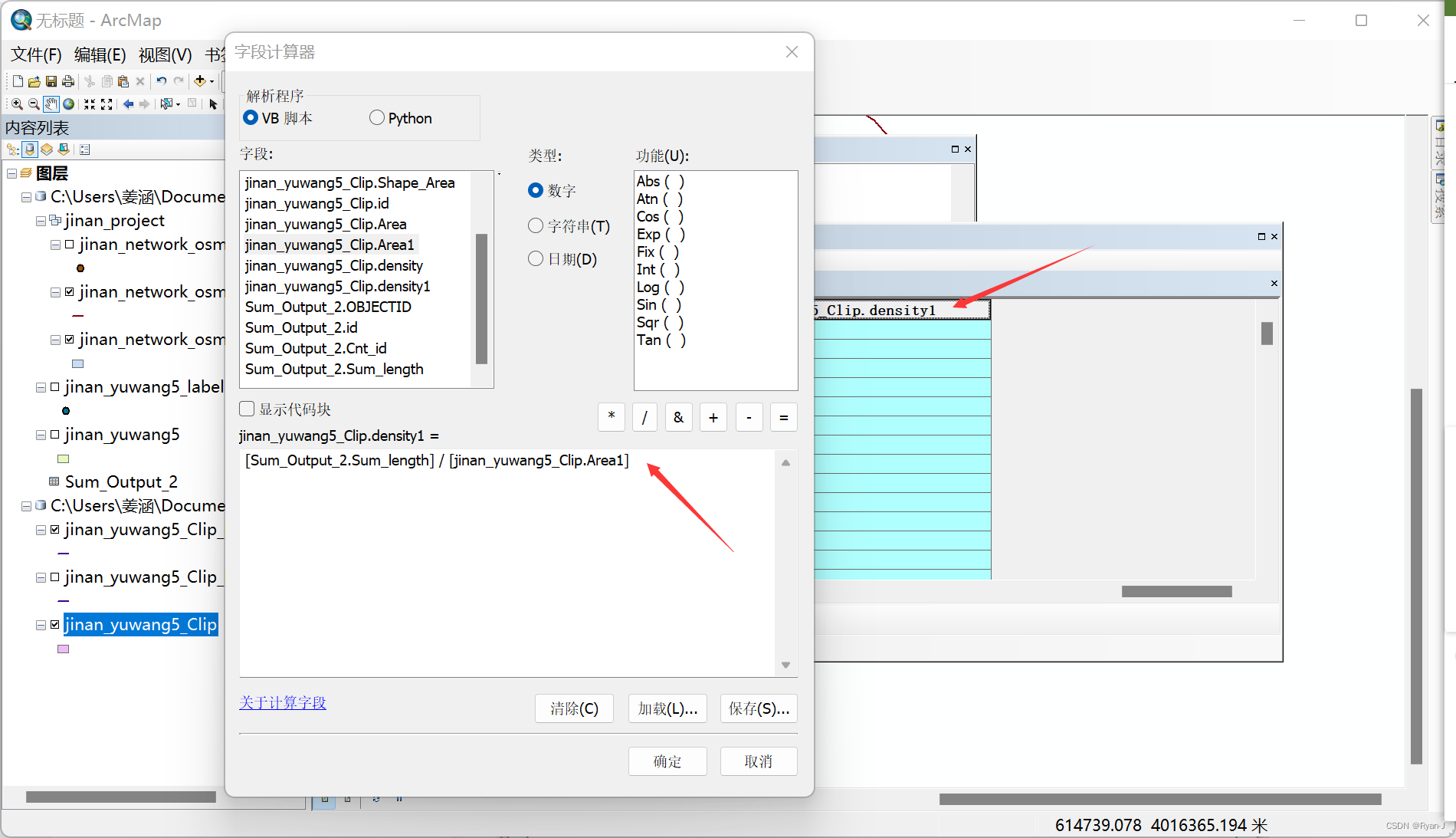Select the VB 脚本 parser radio button
The image size is (1456, 838).
tap(251, 118)
